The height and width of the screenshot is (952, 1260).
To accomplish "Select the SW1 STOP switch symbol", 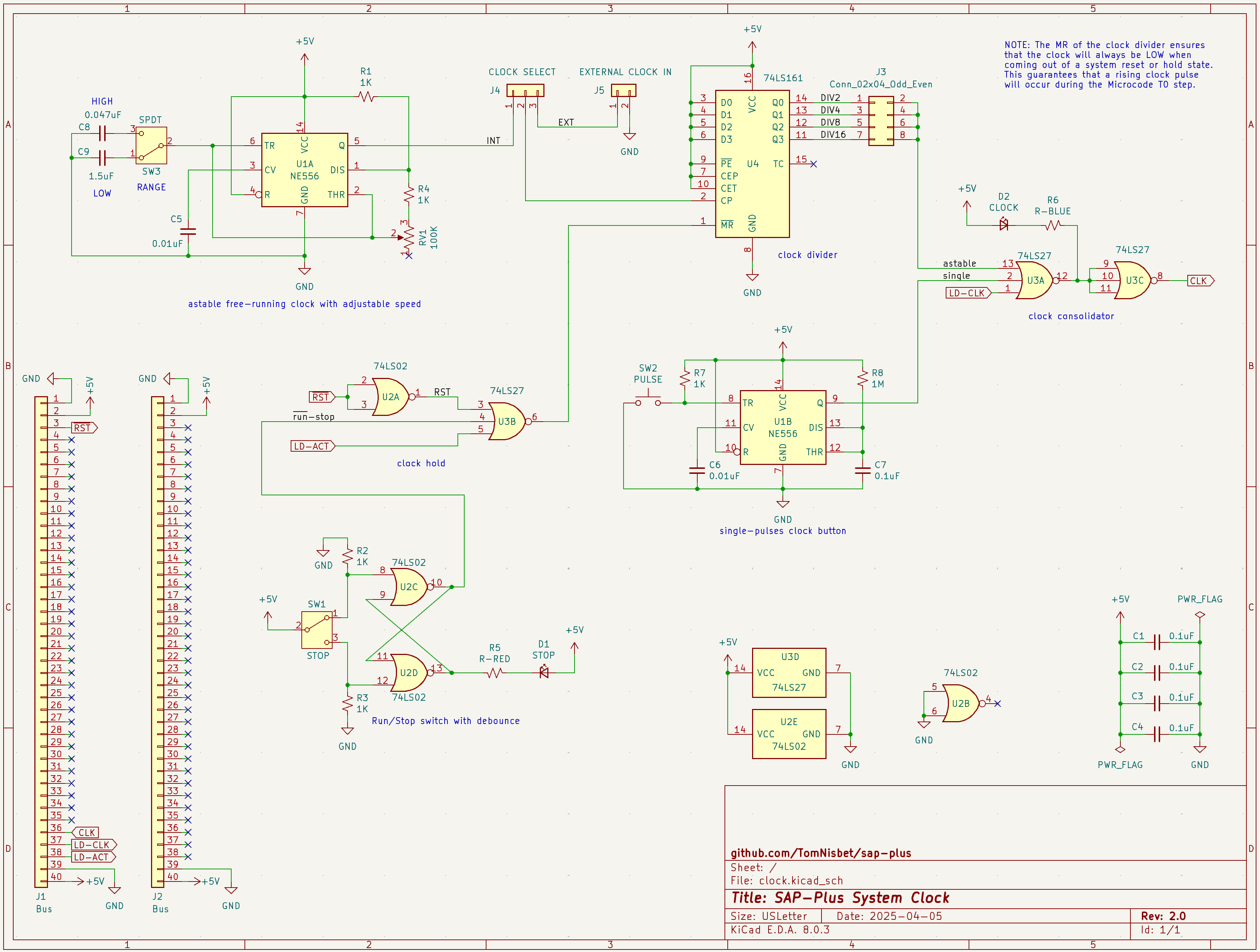I will [317, 630].
